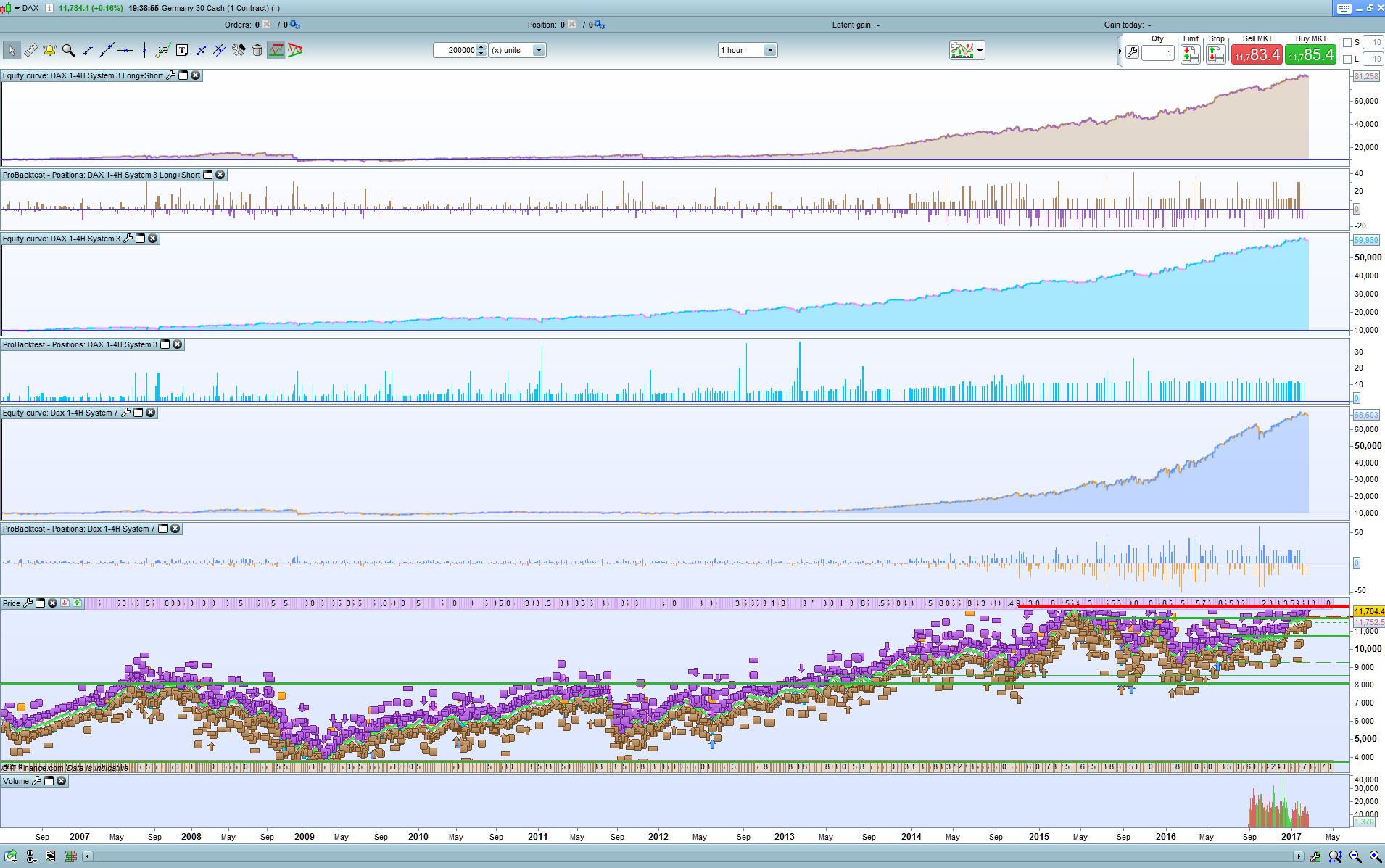Open wrench settings for System 7 equity curve
This screenshot has width=1385, height=868.
tap(125, 413)
